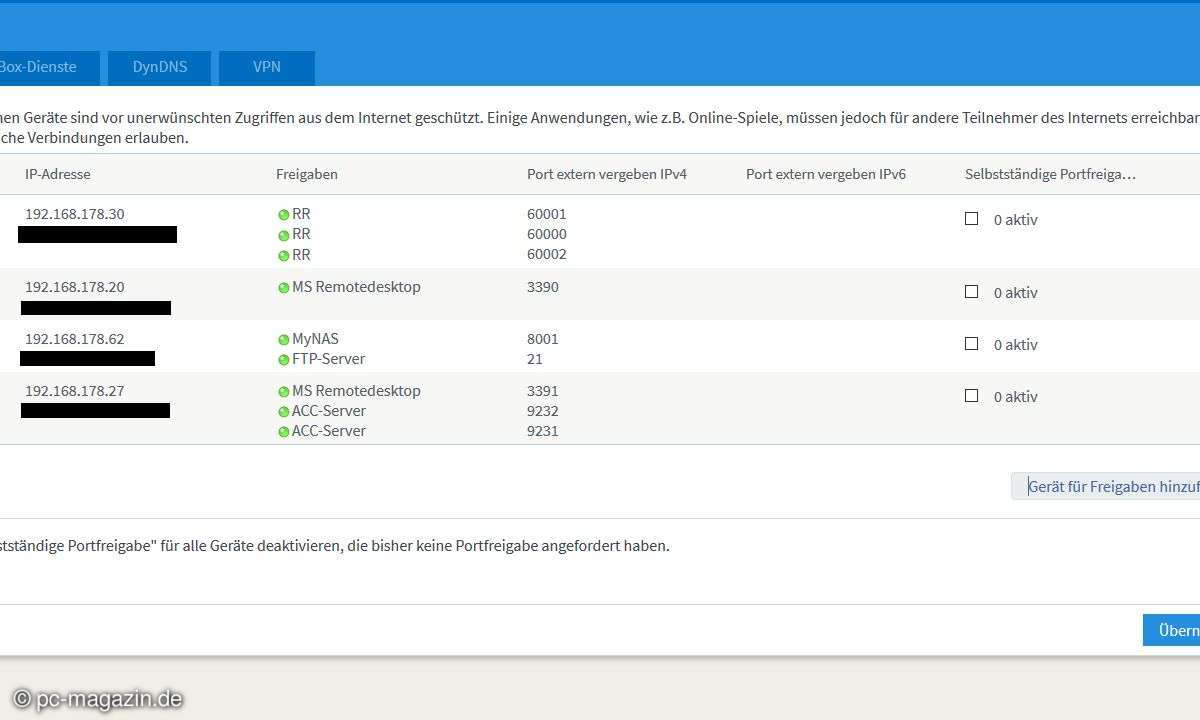Viewport: 1200px width, 720px height.
Task: Click green status dot for port 3390 entry
Action: click(283, 288)
